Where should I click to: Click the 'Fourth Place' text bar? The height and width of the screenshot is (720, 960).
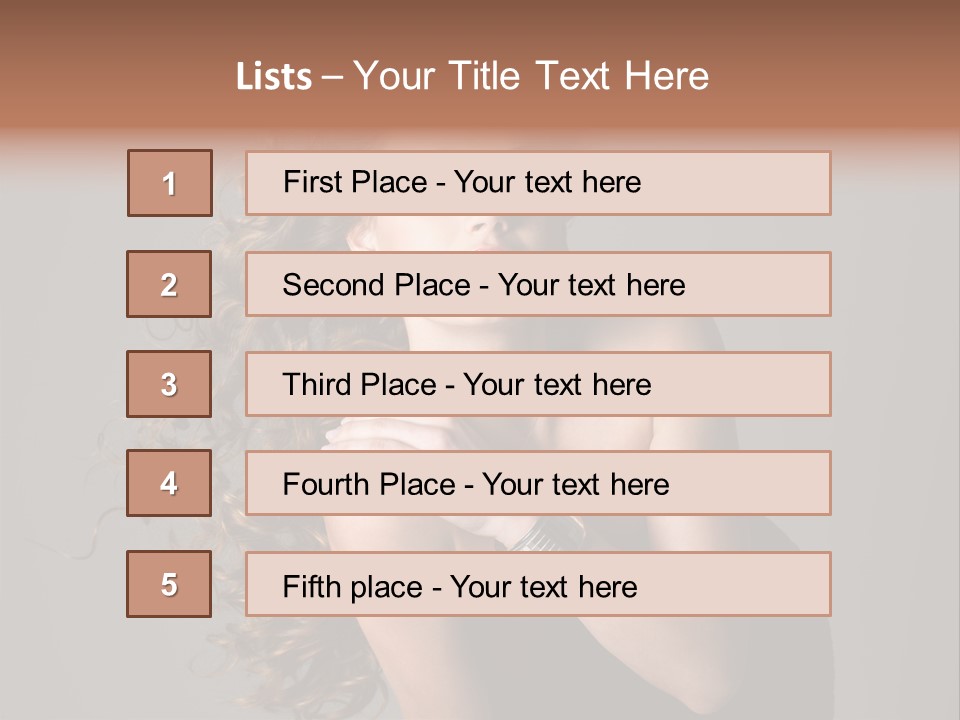[538, 484]
